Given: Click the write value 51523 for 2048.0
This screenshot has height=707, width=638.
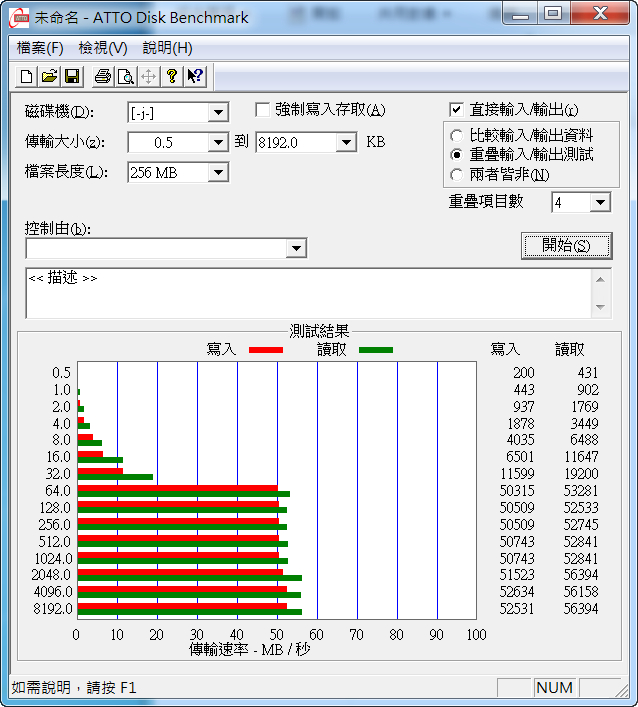Looking at the screenshot, I should [517, 575].
